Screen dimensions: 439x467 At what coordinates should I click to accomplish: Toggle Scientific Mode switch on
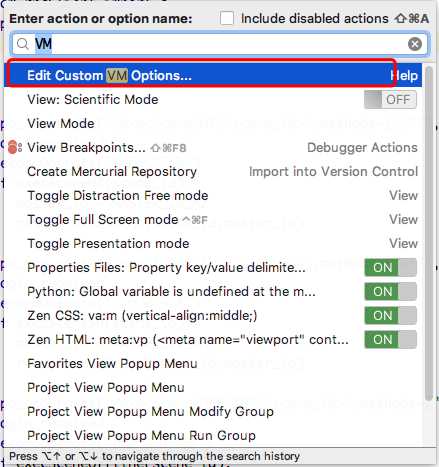coord(390,100)
